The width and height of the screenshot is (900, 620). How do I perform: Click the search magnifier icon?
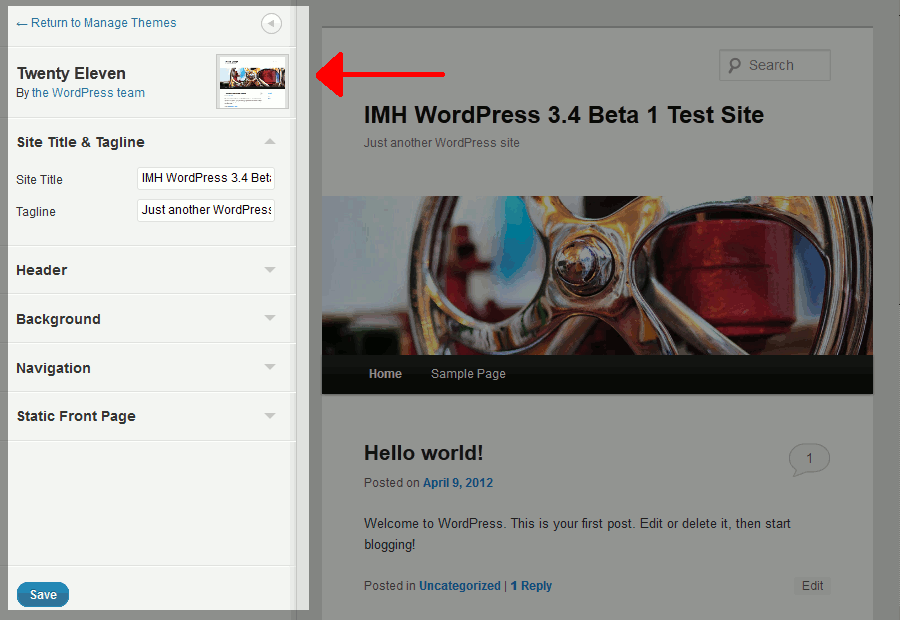point(734,66)
